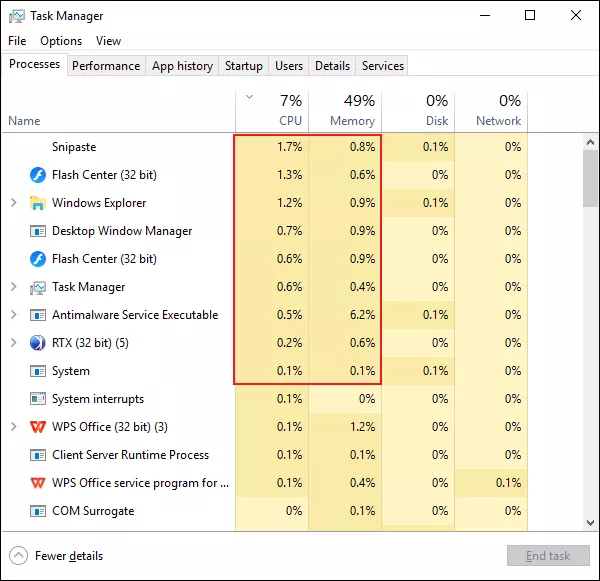Switch to the Startup tab

point(244,66)
